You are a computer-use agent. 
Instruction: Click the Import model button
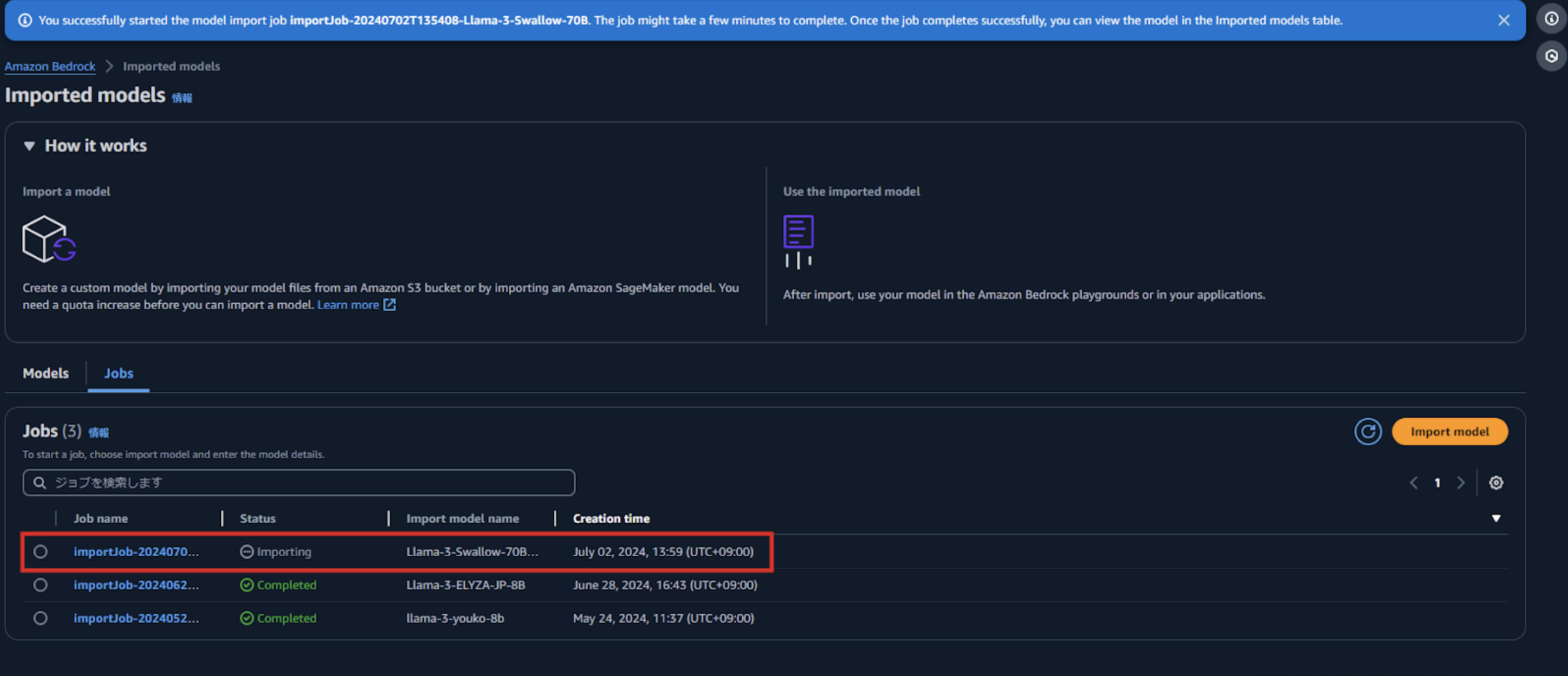(1449, 432)
